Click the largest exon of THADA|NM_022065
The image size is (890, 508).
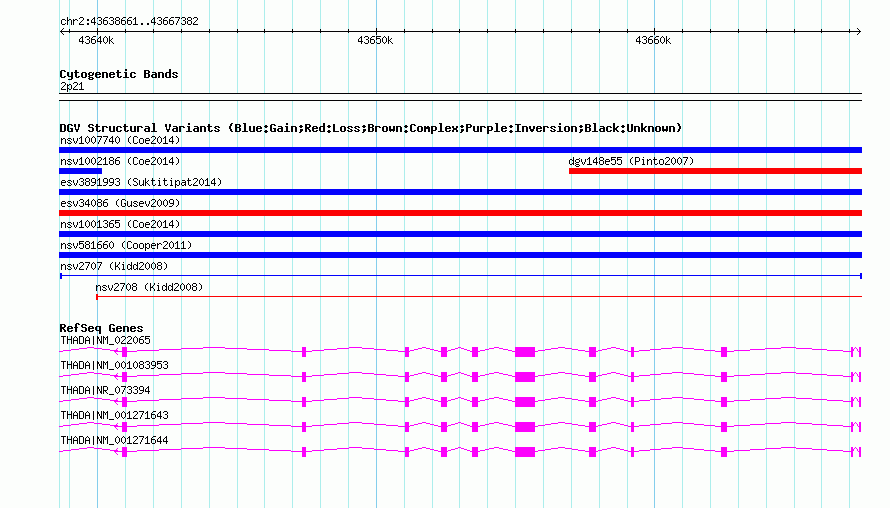pyautogui.click(x=525, y=352)
